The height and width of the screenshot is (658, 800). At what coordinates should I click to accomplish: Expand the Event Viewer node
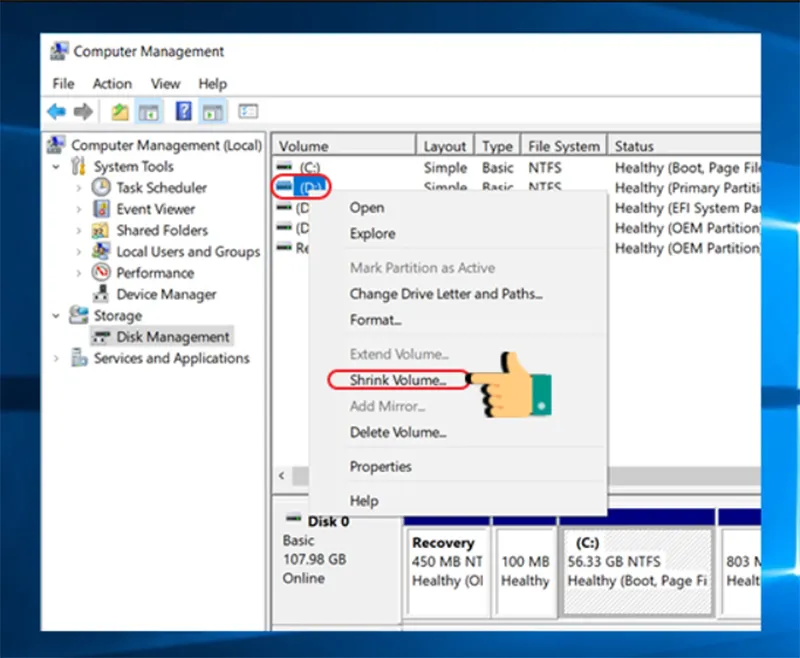(x=79, y=209)
